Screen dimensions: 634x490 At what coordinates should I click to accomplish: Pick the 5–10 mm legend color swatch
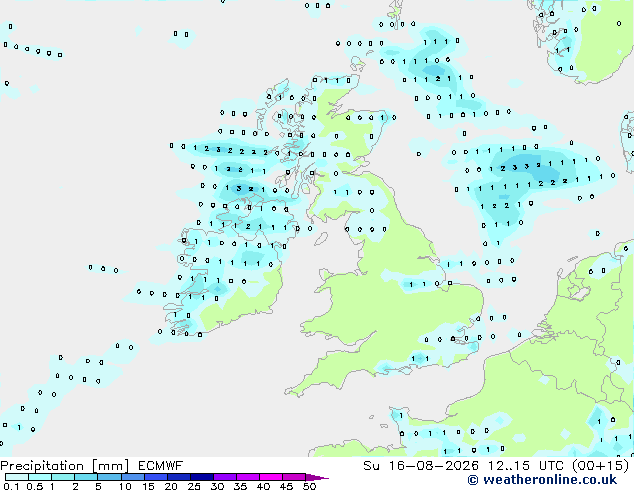(x=110, y=477)
